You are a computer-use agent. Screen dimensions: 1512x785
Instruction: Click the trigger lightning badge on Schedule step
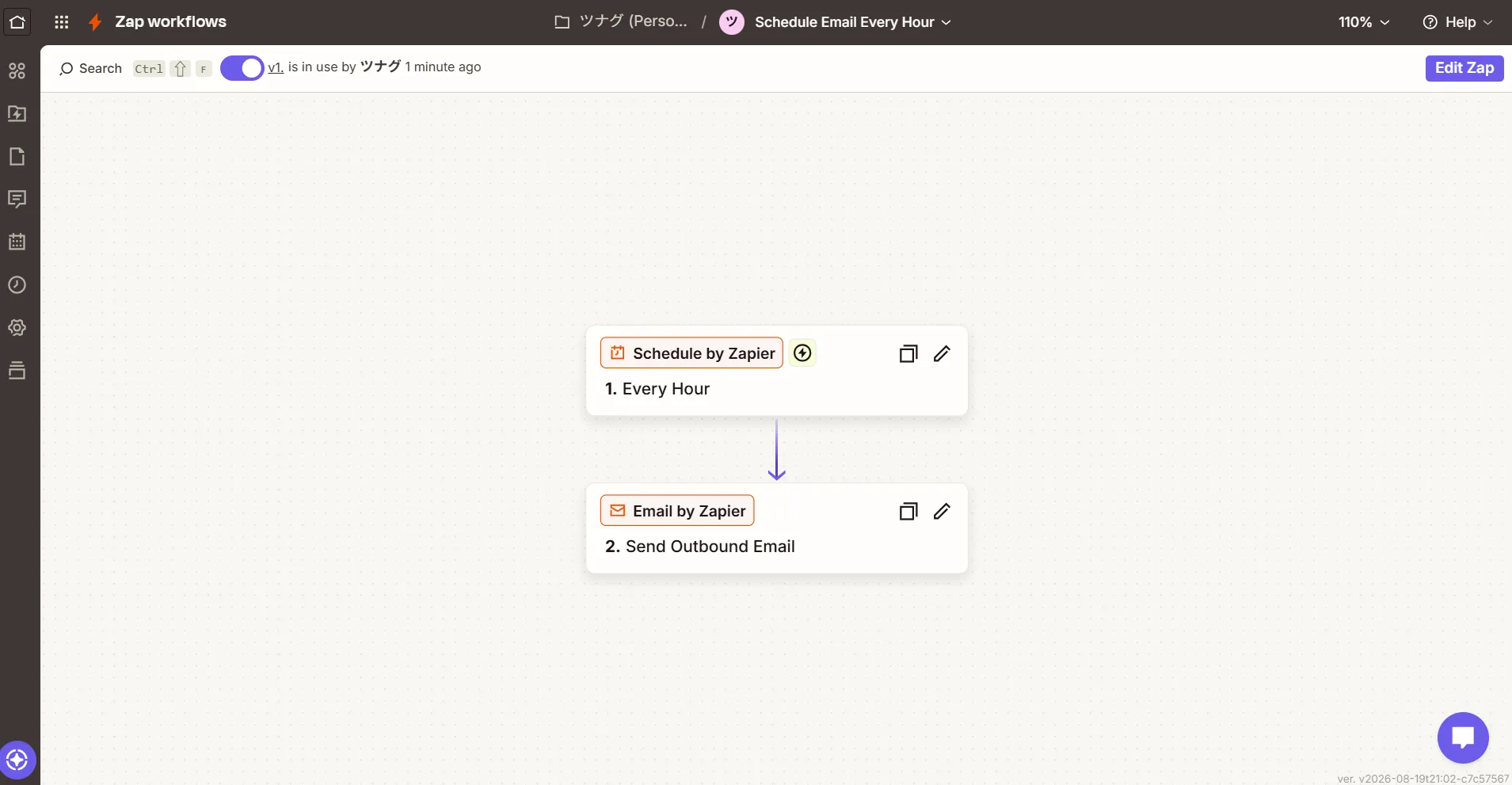802,352
